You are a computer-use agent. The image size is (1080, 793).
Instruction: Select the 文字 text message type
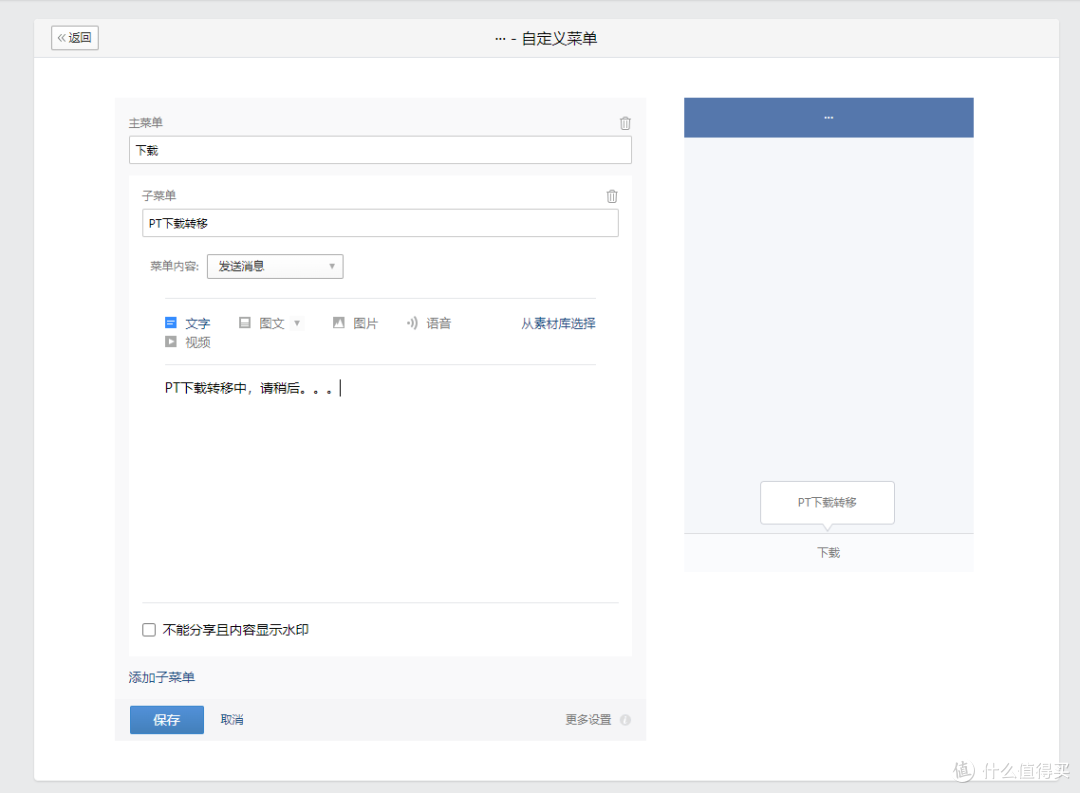[x=187, y=323]
